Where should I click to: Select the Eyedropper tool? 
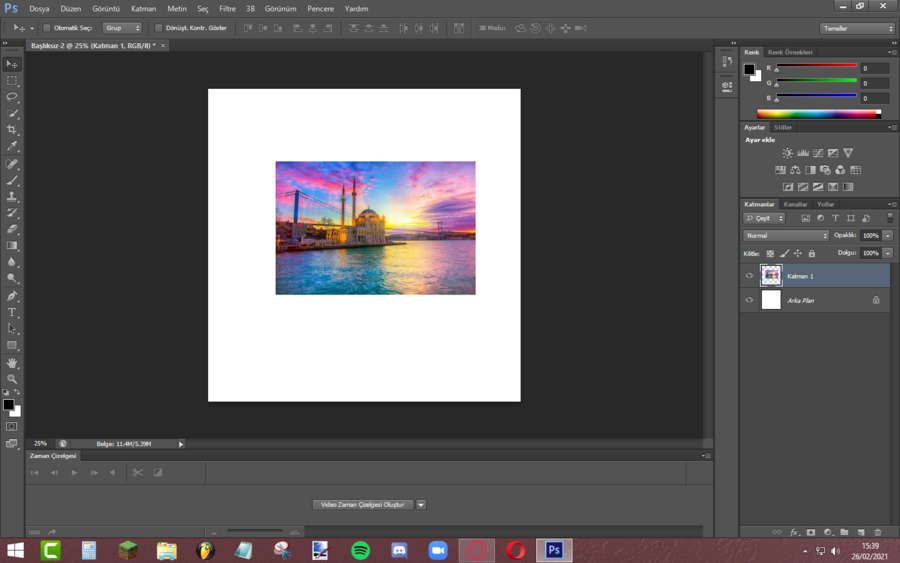[x=11, y=146]
